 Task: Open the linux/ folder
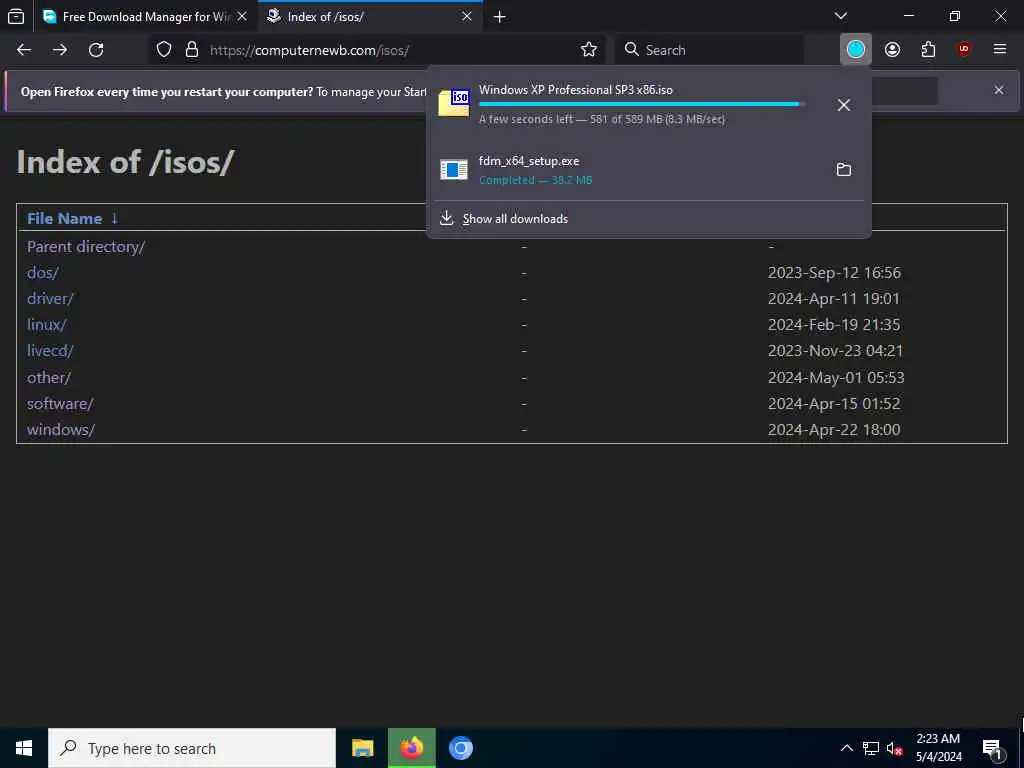(x=46, y=325)
